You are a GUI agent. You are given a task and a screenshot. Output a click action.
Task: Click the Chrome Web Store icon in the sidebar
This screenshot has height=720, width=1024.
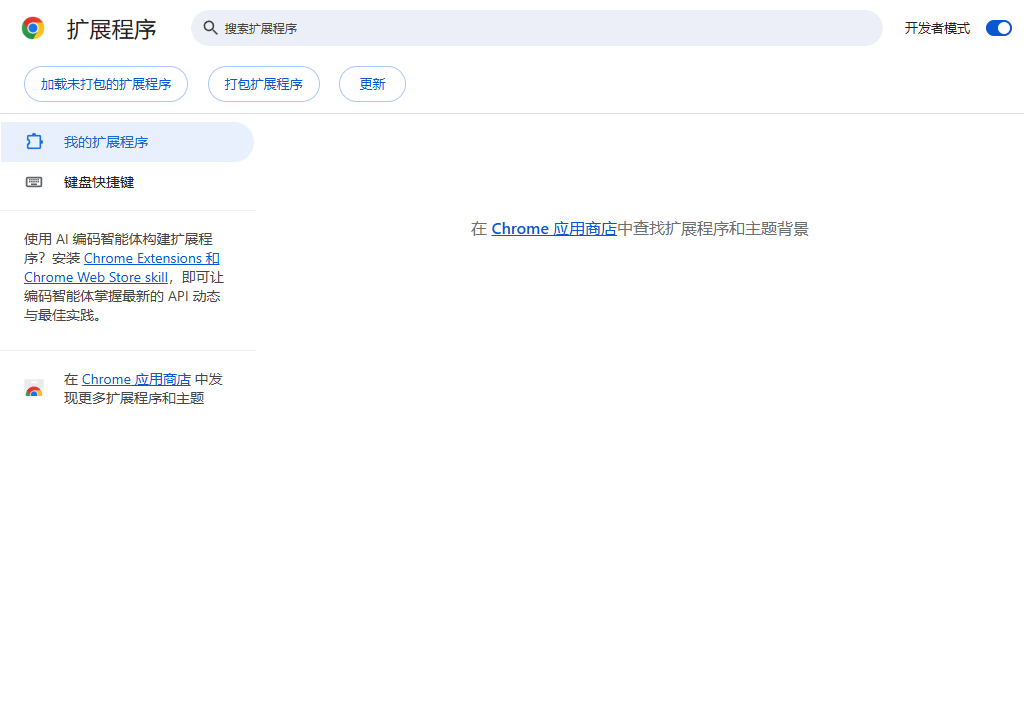pos(34,388)
